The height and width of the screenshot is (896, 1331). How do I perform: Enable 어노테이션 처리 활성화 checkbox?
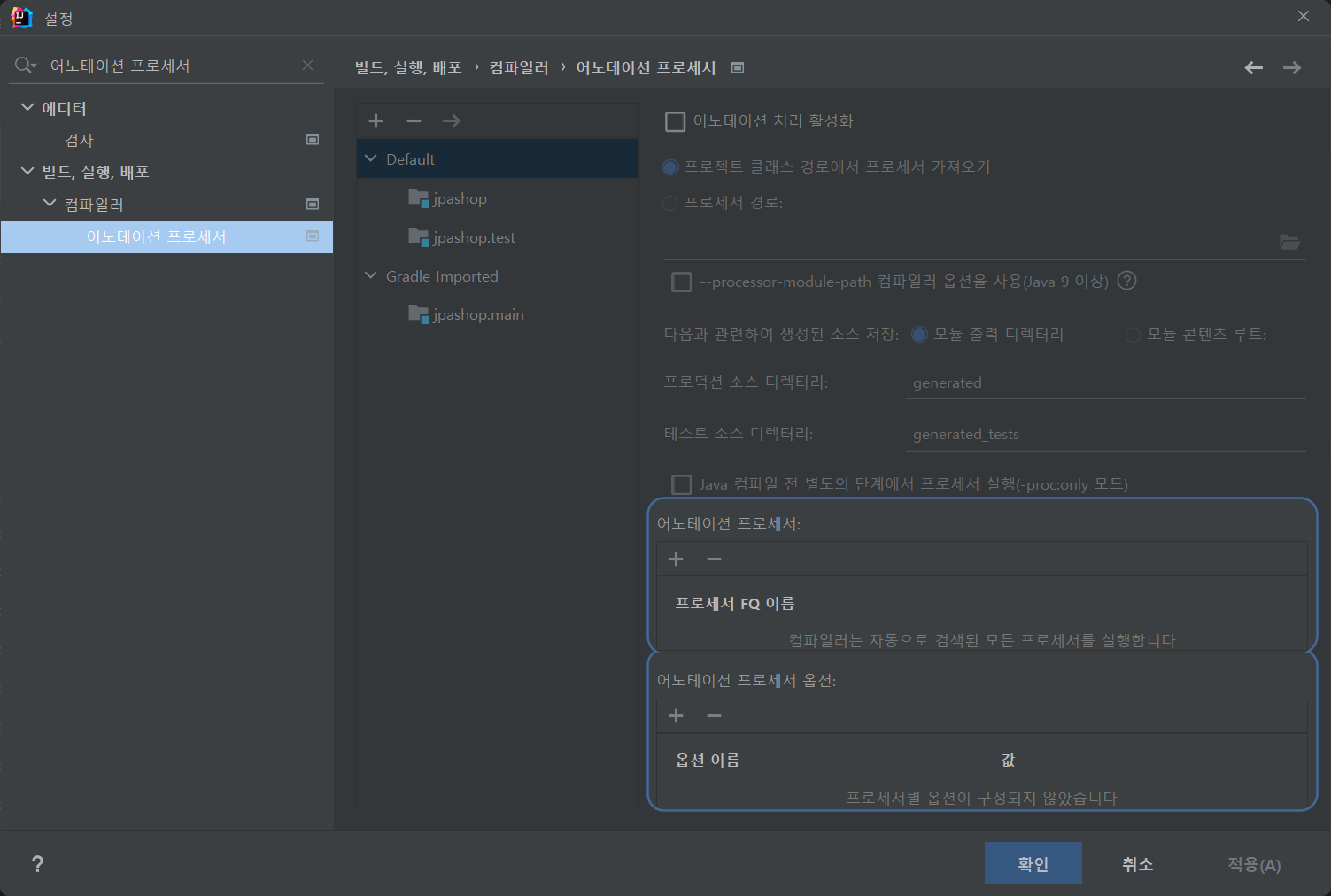pyautogui.click(x=675, y=121)
